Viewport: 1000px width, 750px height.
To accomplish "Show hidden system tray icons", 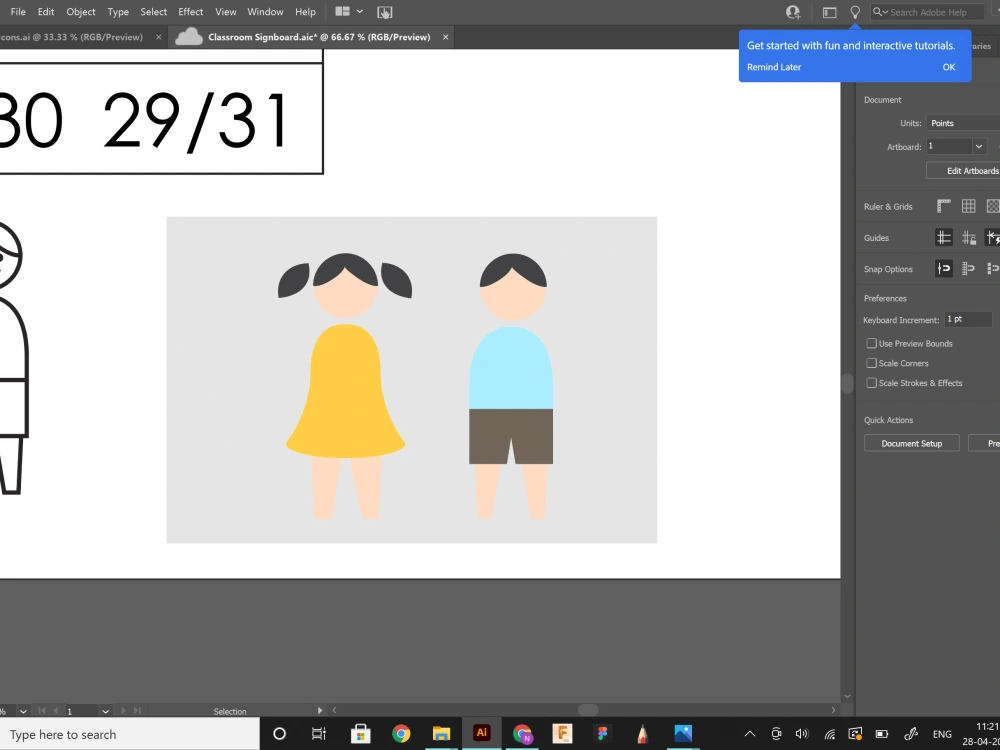I will 749,734.
